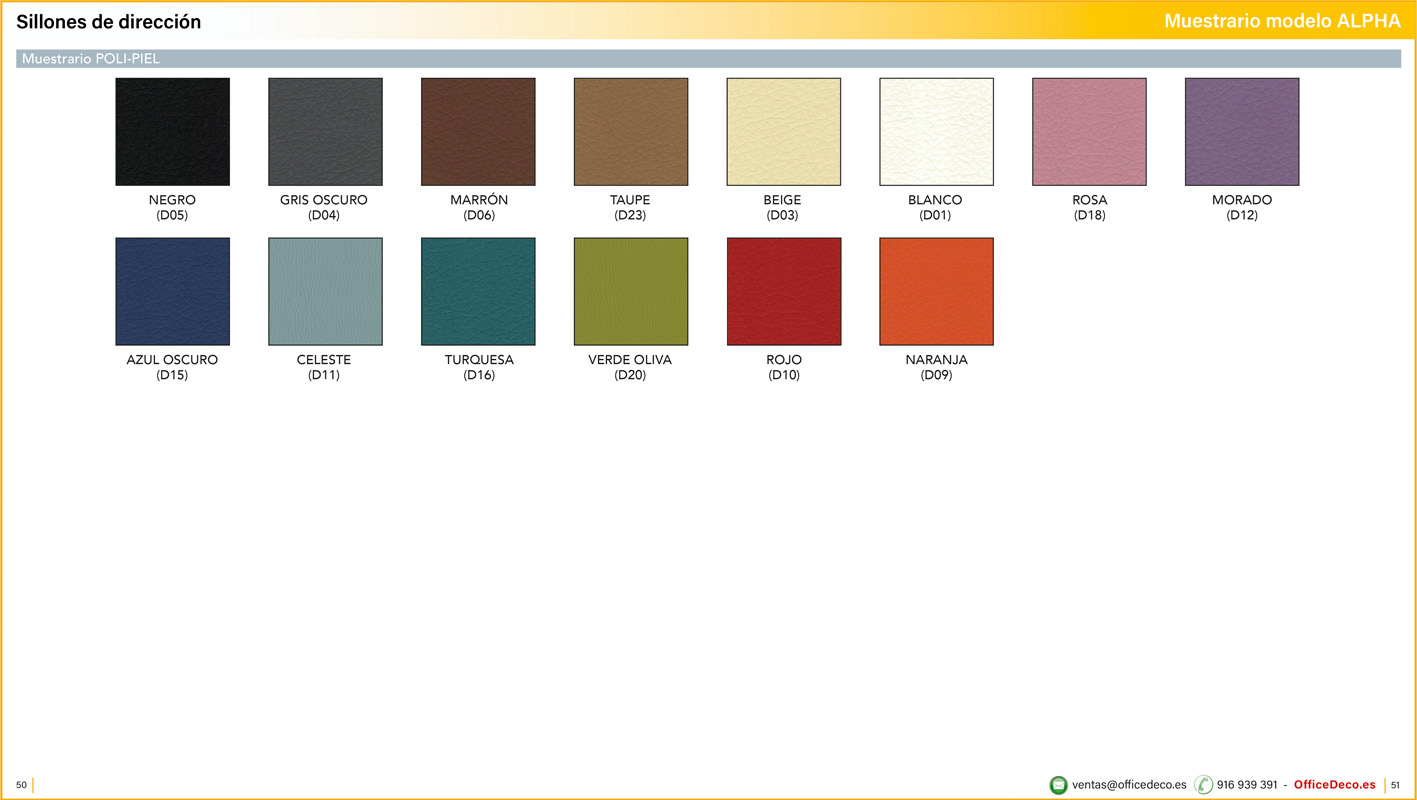This screenshot has width=1417, height=800.
Task: Click the "BEIGE" label text
Action: tap(782, 200)
